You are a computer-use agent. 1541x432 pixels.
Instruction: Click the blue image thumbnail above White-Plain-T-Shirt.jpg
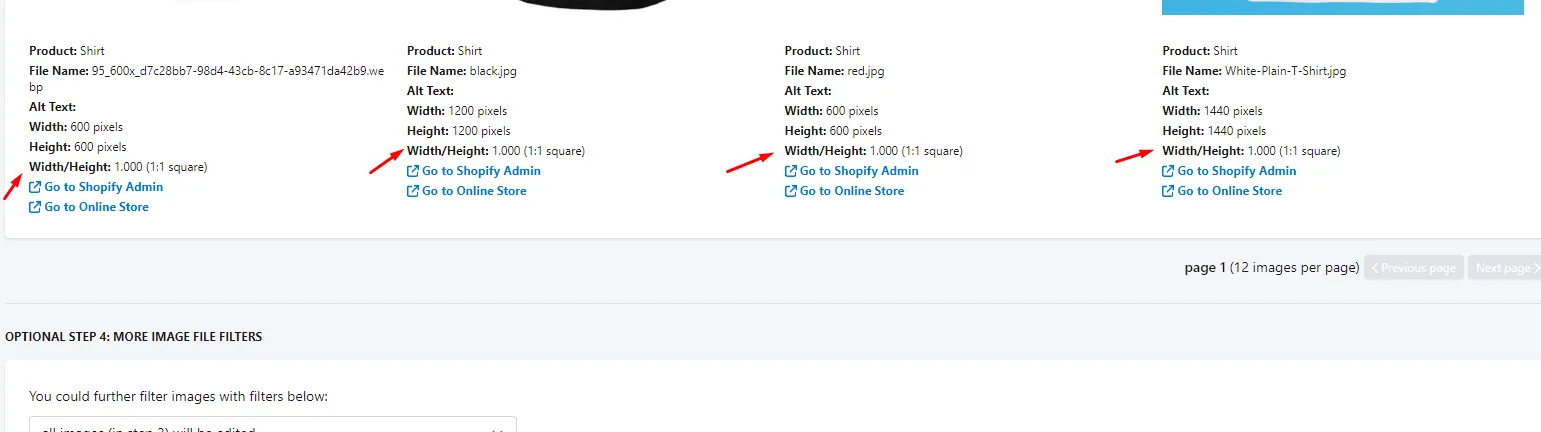(1342, 7)
